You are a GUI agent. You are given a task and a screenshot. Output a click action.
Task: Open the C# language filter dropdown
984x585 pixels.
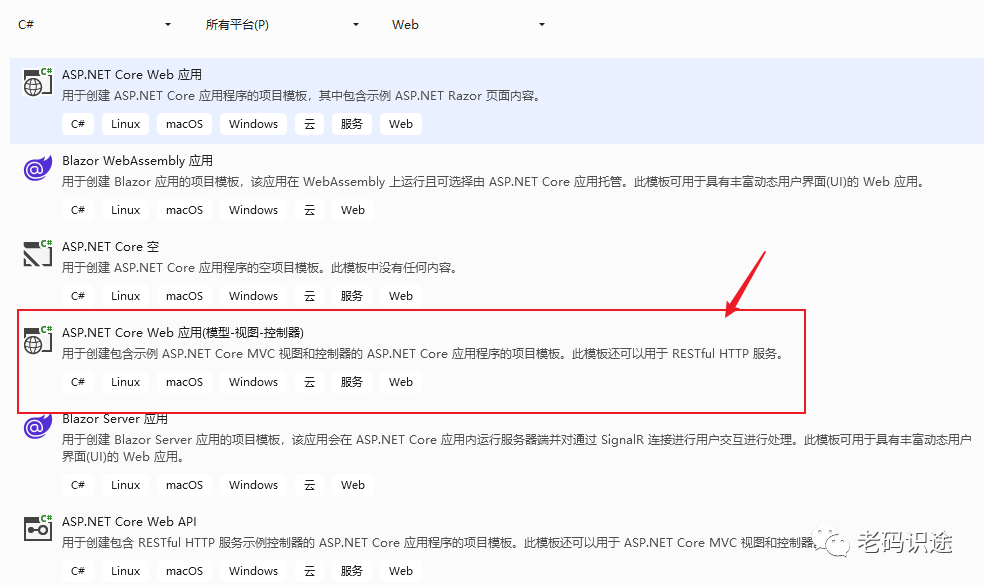[95, 24]
